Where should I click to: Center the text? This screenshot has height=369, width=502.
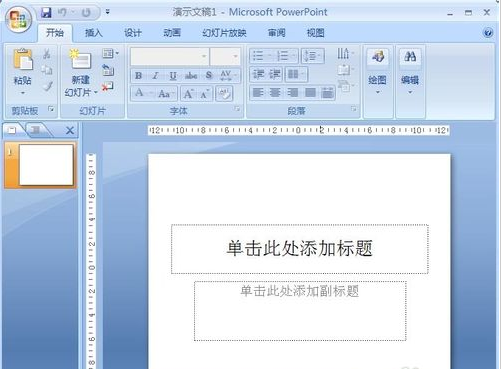(275, 92)
